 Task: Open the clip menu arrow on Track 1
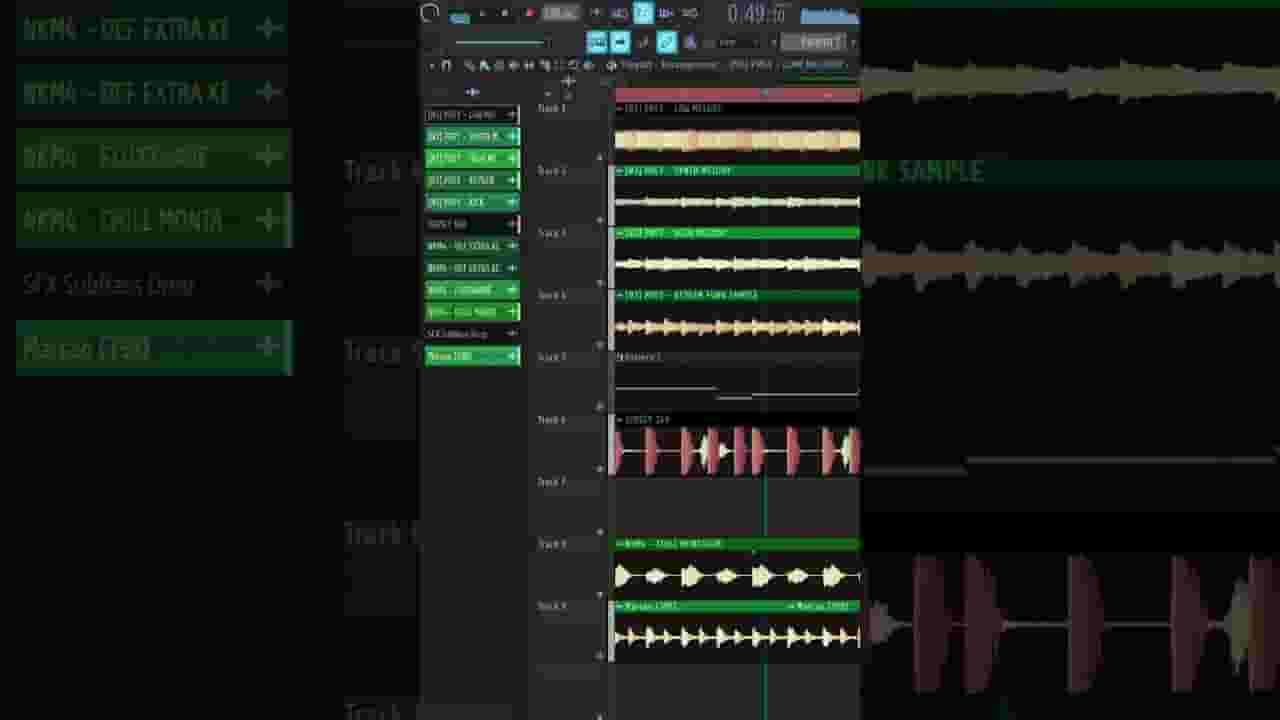click(x=620, y=108)
